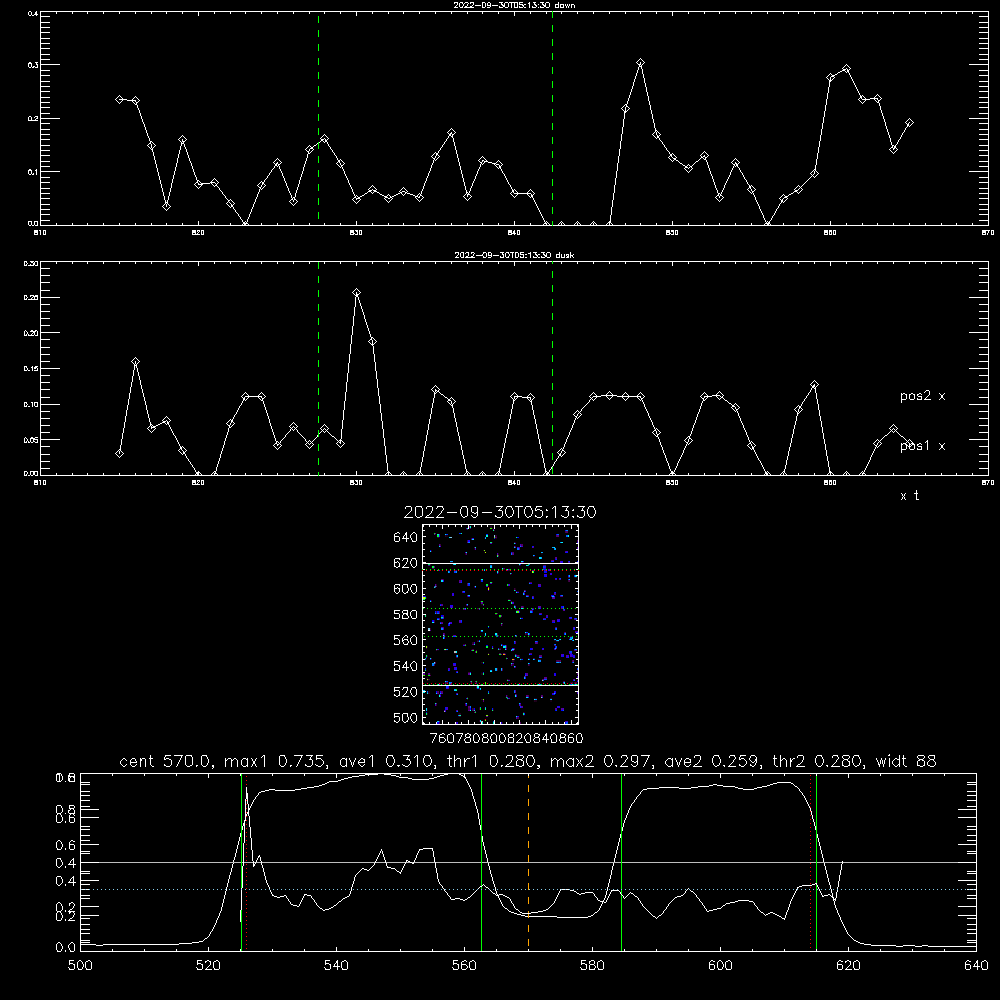
Task: Click the '2022-09-30T05:13:30 dusk' plot title
Action: pyautogui.click(x=514, y=255)
